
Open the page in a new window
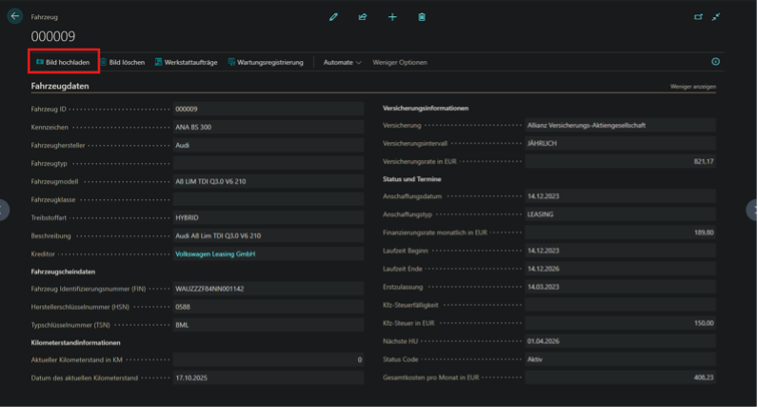[x=698, y=17]
